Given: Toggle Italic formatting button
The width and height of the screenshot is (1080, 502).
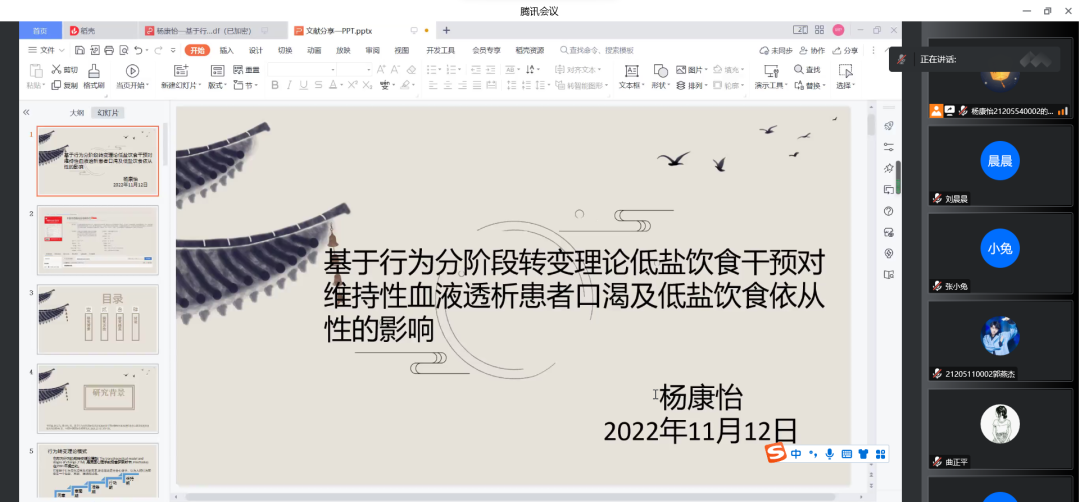Looking at the screenshot, I should 289,86.
